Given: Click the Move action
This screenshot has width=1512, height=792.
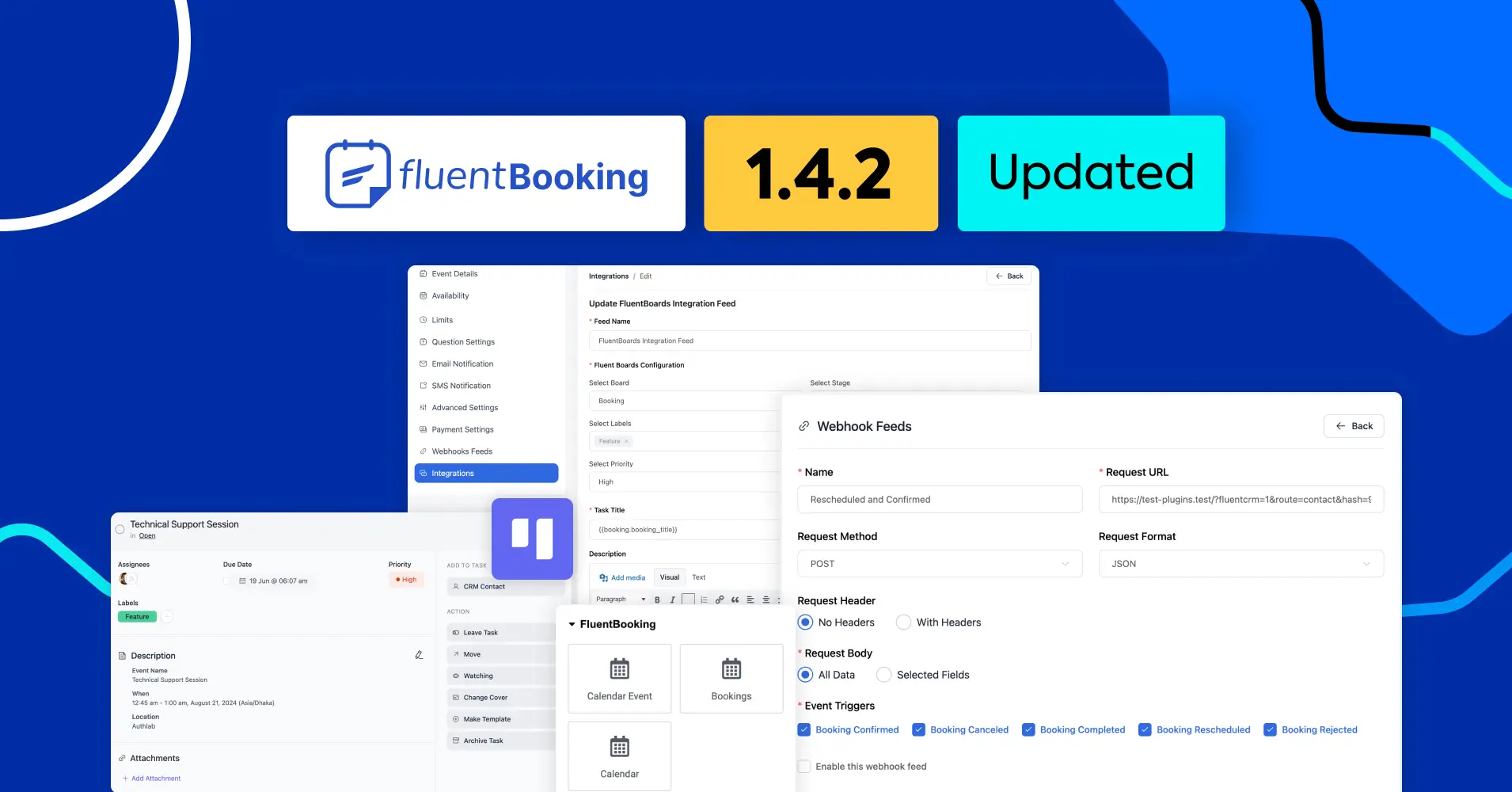Looking at the screenshot, I should pos(502,654).
